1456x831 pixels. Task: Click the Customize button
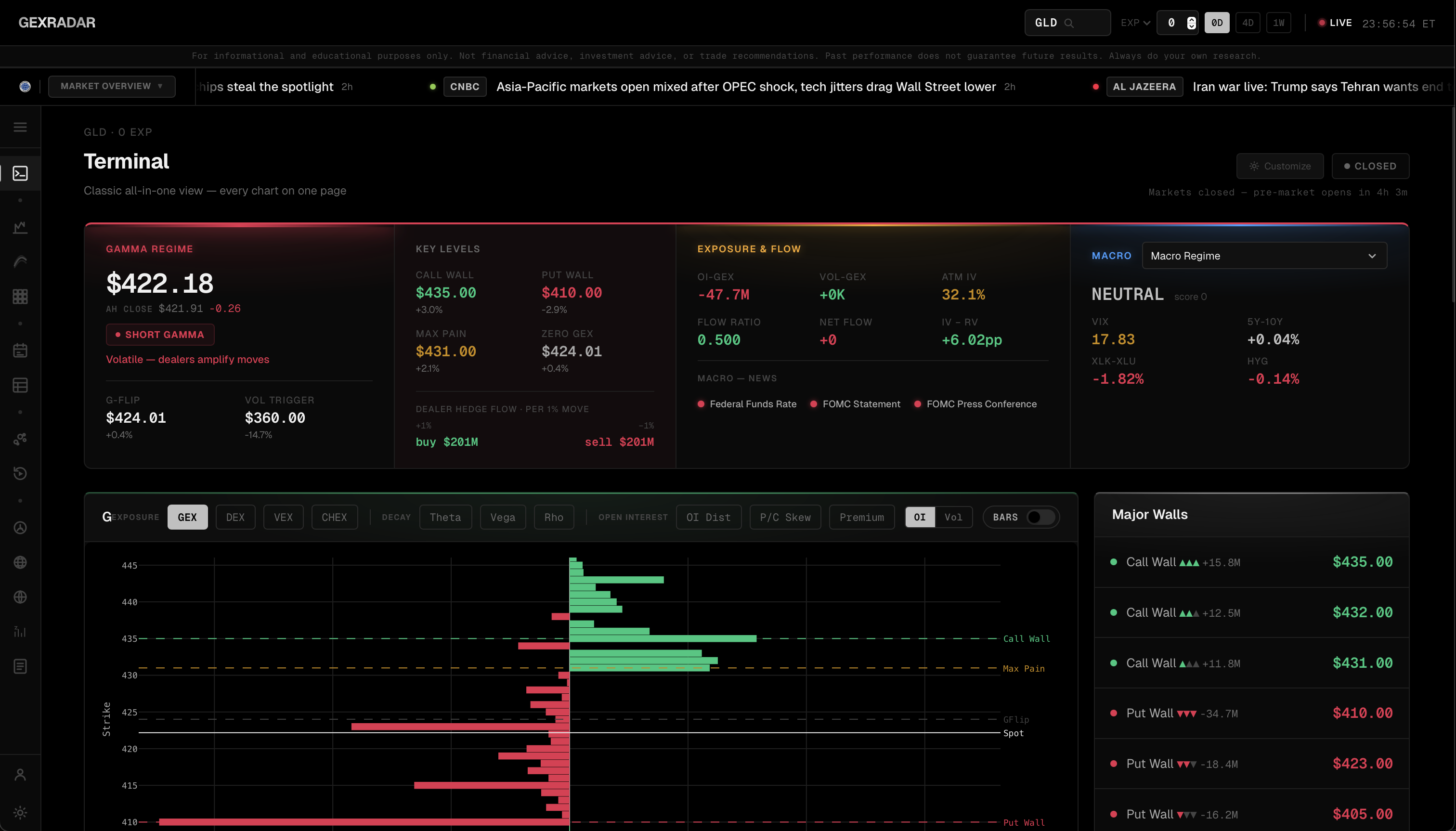1280,166
